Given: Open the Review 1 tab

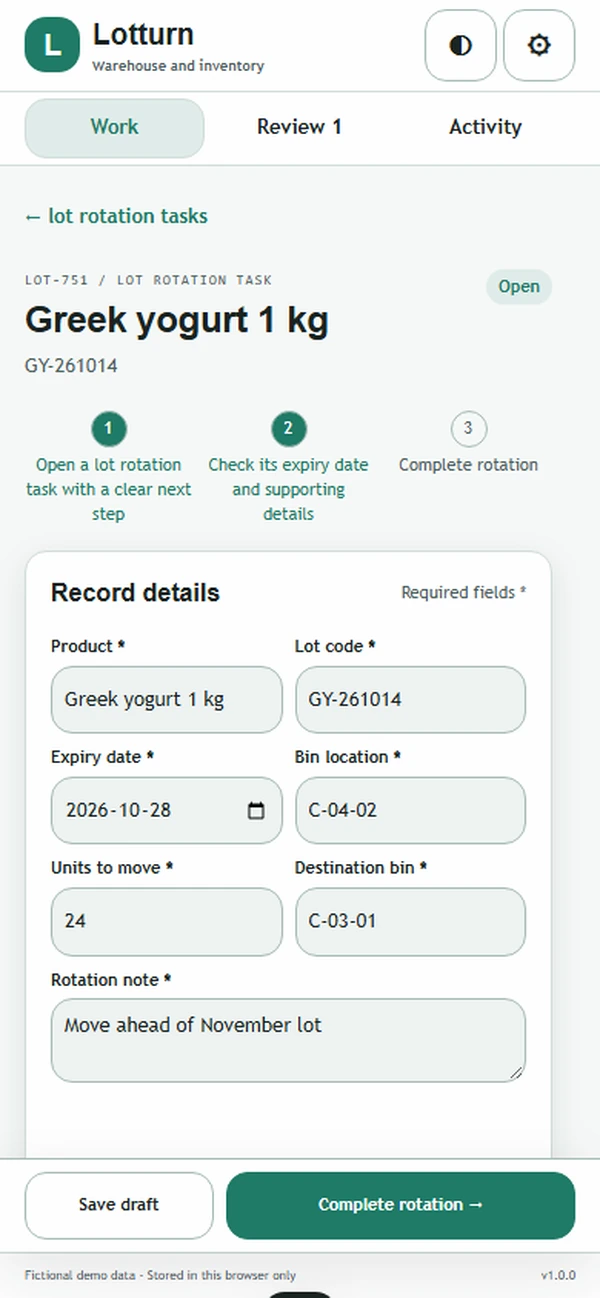Looking at the screenshot, I should pyautogui.click(x=299, y=128).
